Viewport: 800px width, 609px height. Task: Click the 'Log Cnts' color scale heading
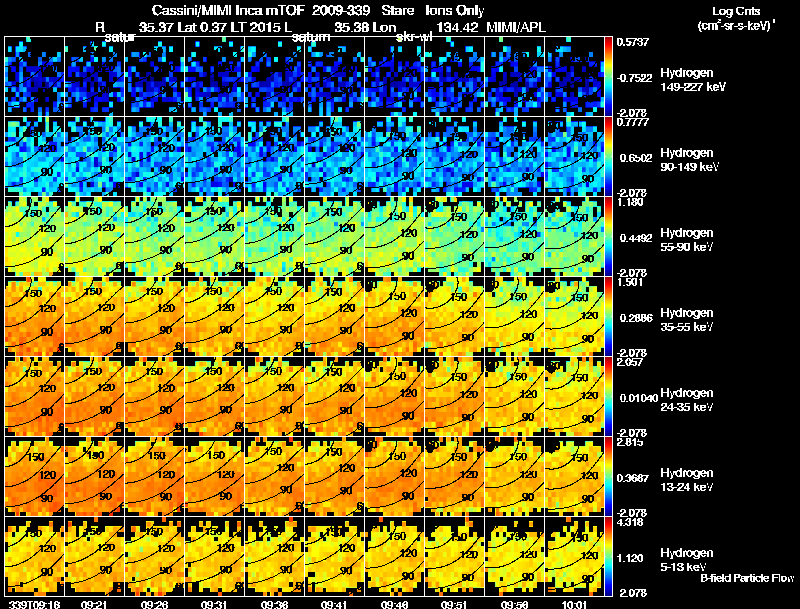pos(736,11)
